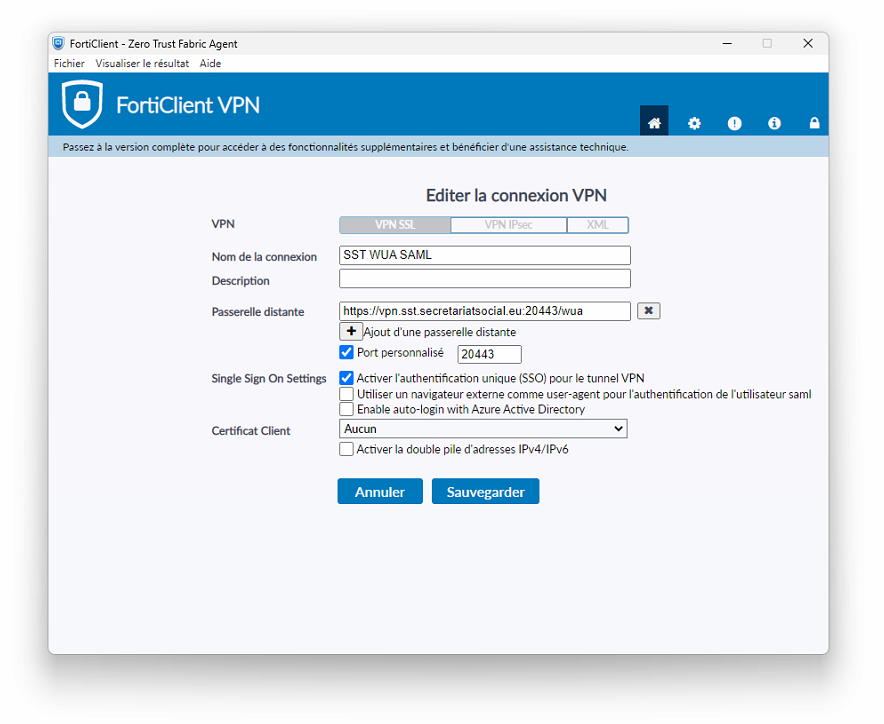View the About info icon
Image resolution: width=884 pixels, height=724 pixels.
click(x=774, y=122)
